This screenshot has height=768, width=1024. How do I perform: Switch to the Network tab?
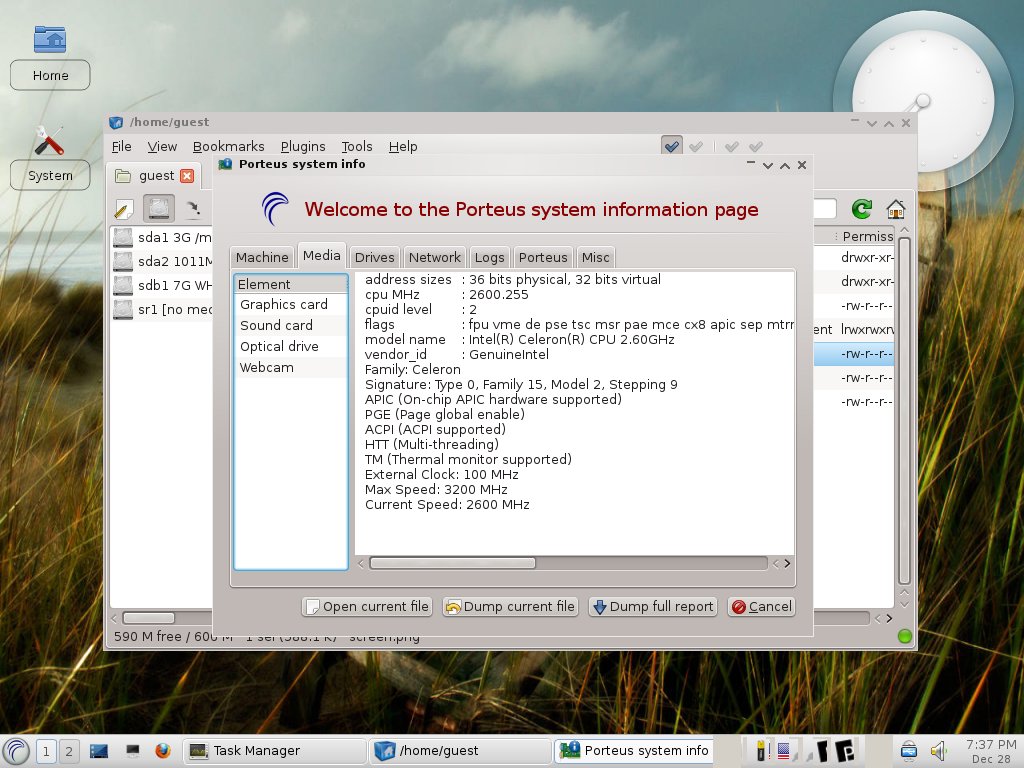tap(434, 257)
